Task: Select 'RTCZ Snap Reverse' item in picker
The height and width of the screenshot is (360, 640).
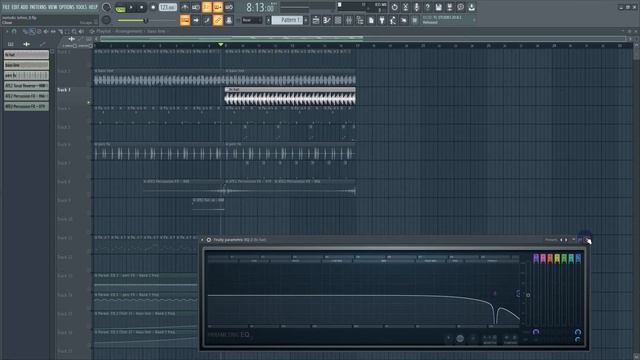Action: pos(27,86)
